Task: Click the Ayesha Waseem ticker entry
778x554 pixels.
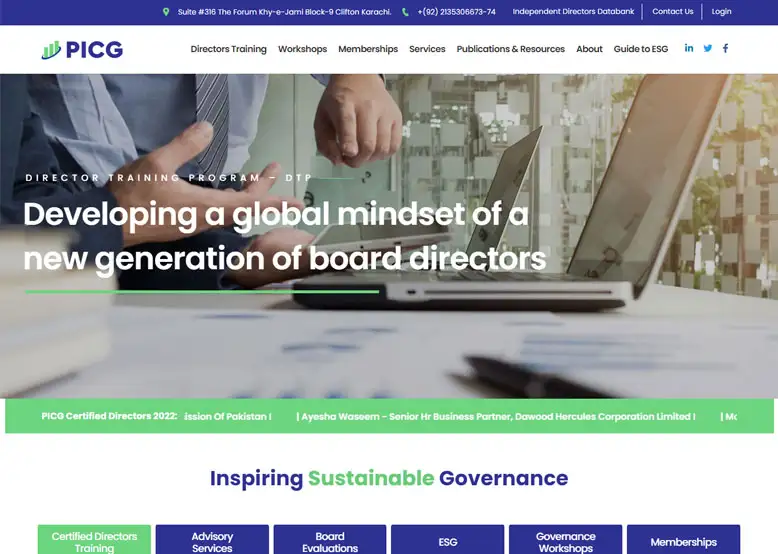Action: pos(496,417)
